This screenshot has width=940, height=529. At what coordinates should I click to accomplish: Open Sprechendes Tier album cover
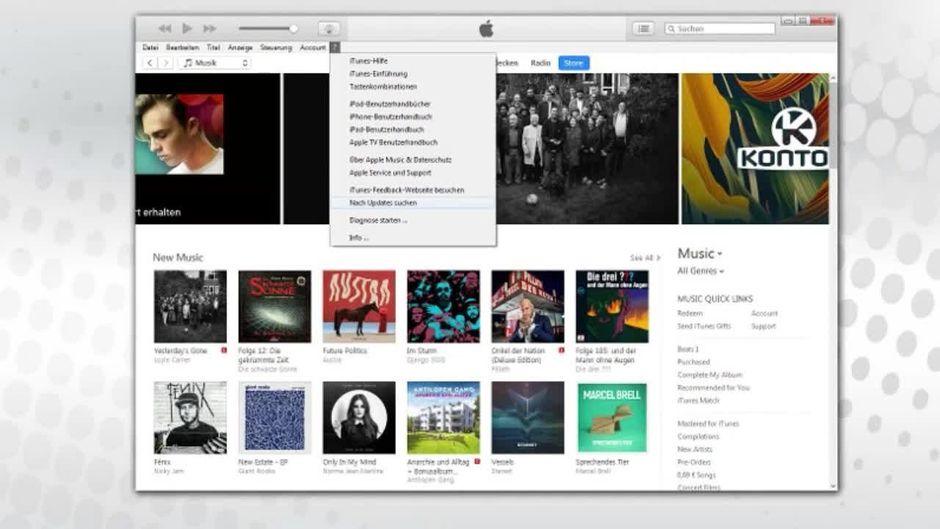(612, 417)
